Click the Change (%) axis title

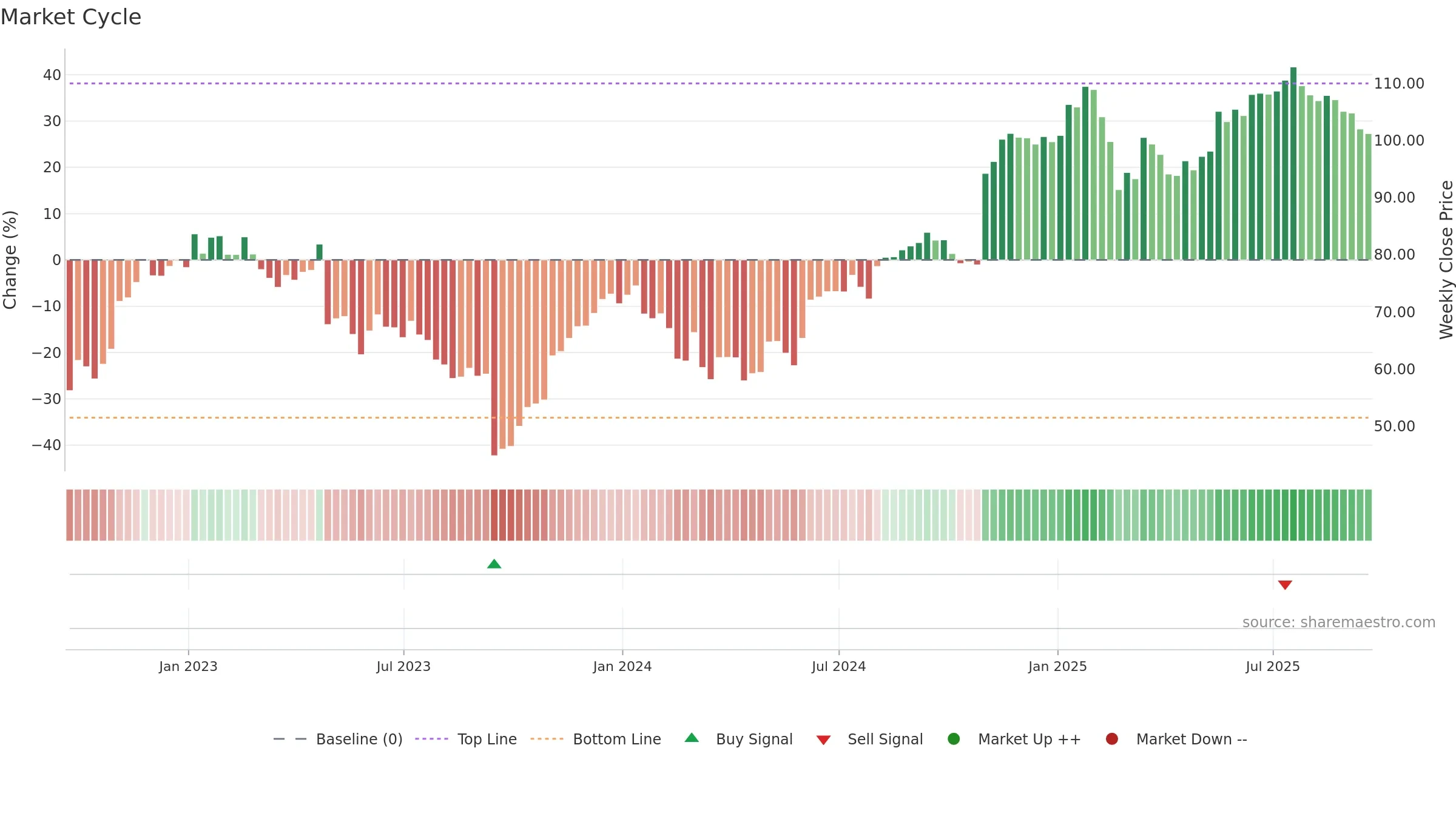[10, 260]
